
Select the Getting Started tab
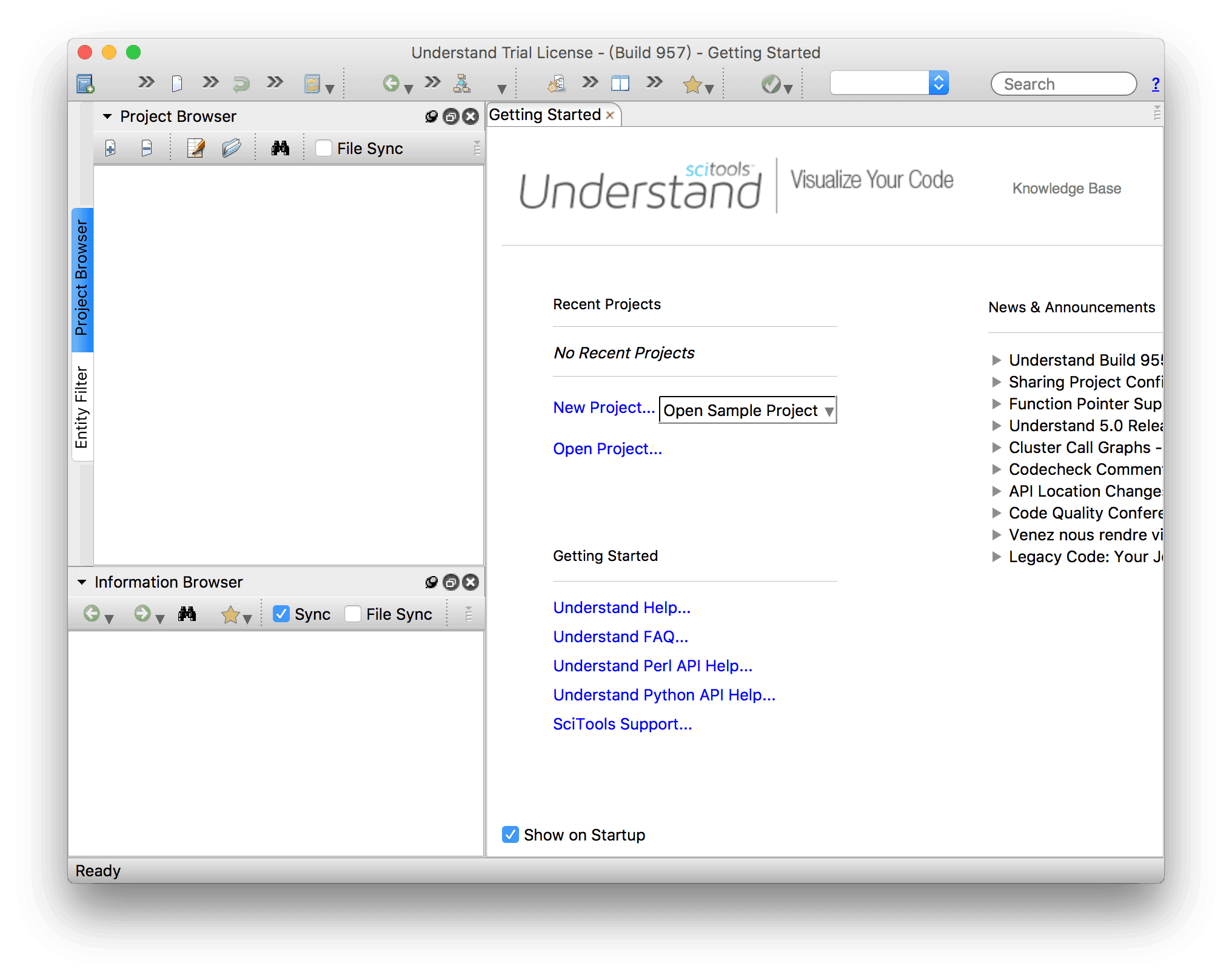tap(544, 115)
